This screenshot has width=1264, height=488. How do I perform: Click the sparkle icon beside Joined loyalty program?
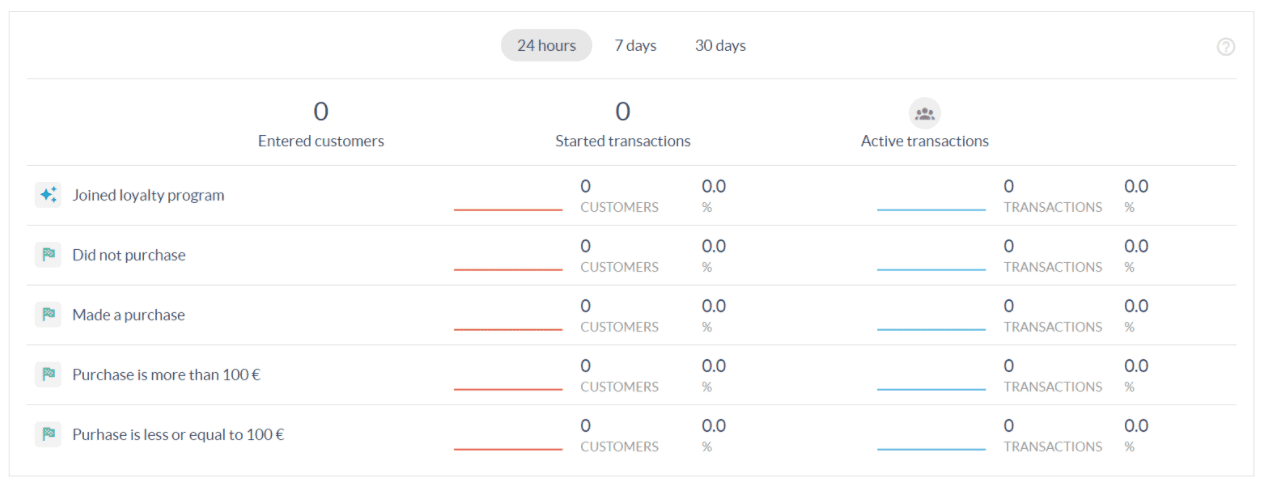48,195
